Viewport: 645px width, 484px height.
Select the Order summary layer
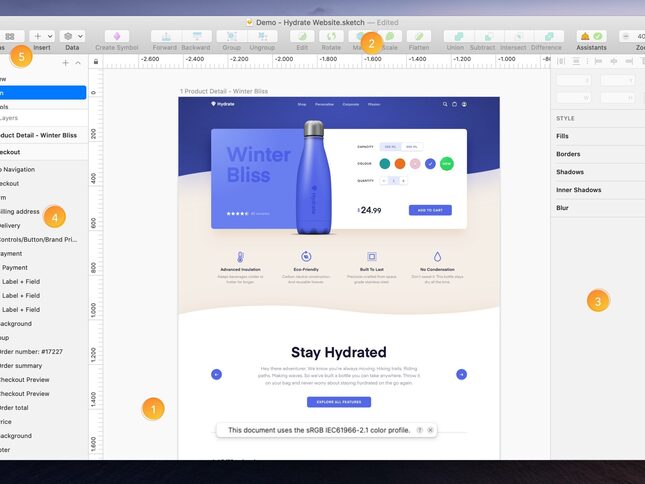tap(44, 366)
